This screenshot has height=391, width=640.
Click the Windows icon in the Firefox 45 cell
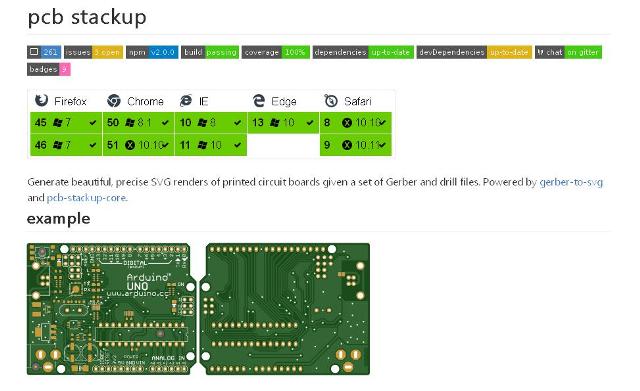(58, 122)
